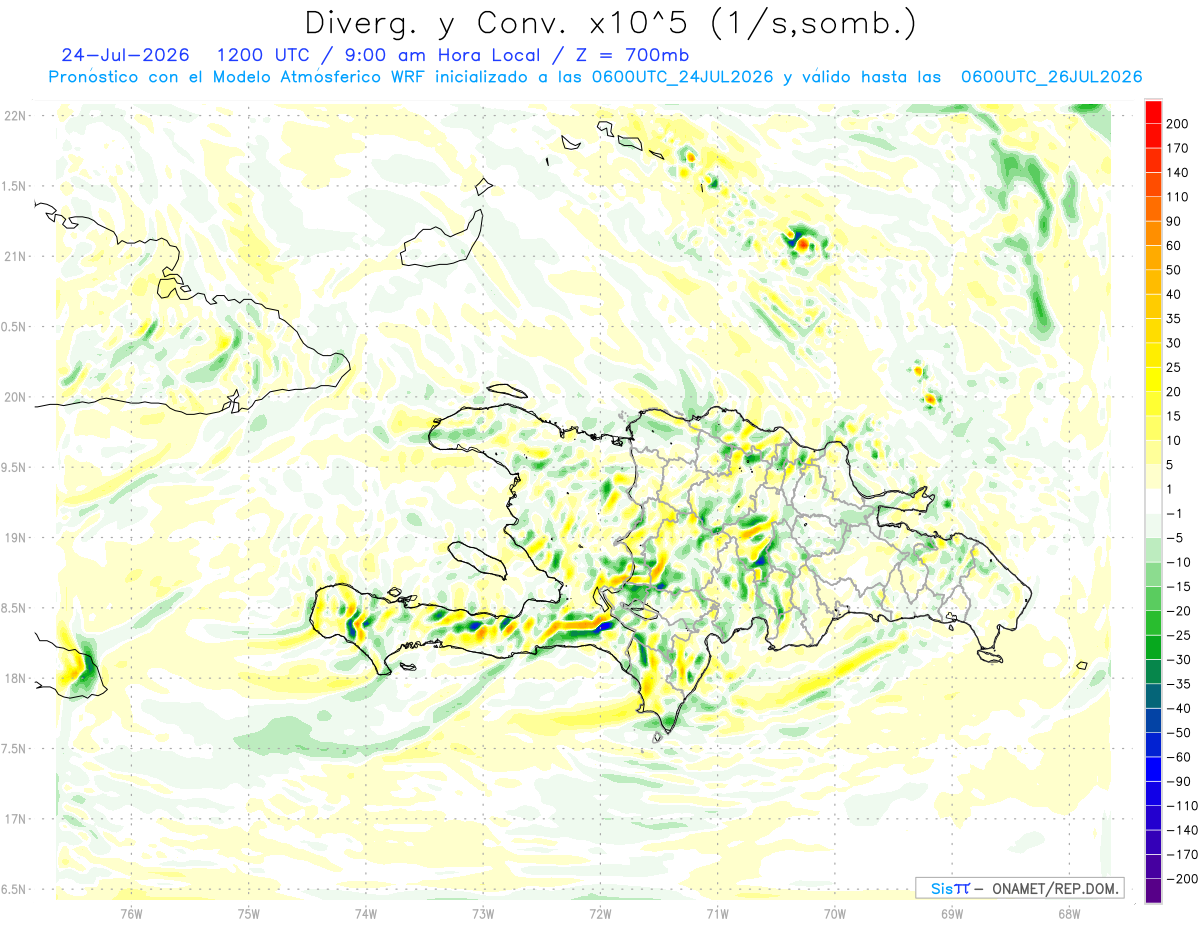This screenshot has height=927, width=1200.
Task: Click the '-20' color scale value
Action: point(1178,611)
